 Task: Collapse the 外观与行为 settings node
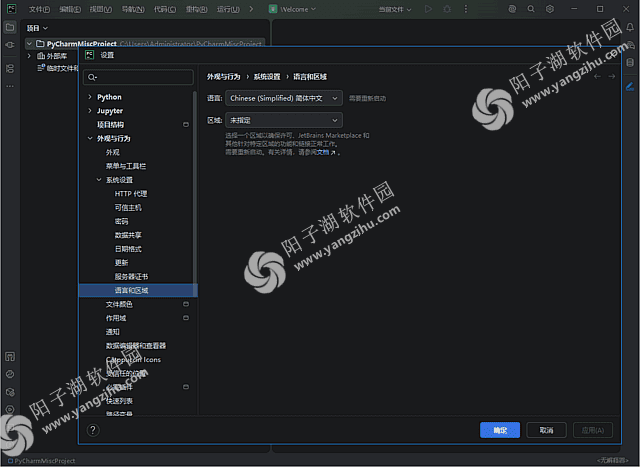click(90, 138)
